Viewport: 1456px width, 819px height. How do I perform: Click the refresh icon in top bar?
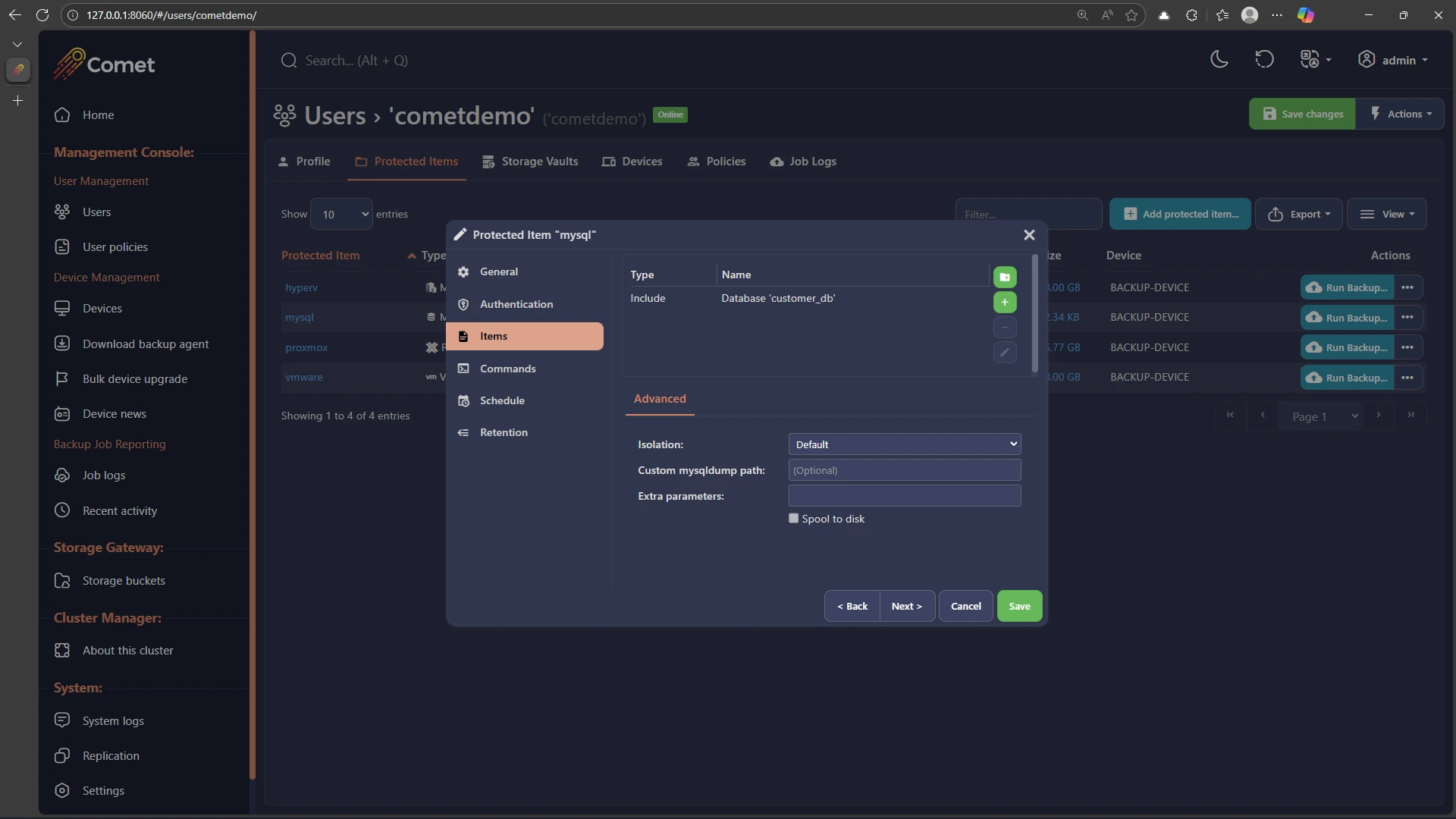(x=1264, y=60)
